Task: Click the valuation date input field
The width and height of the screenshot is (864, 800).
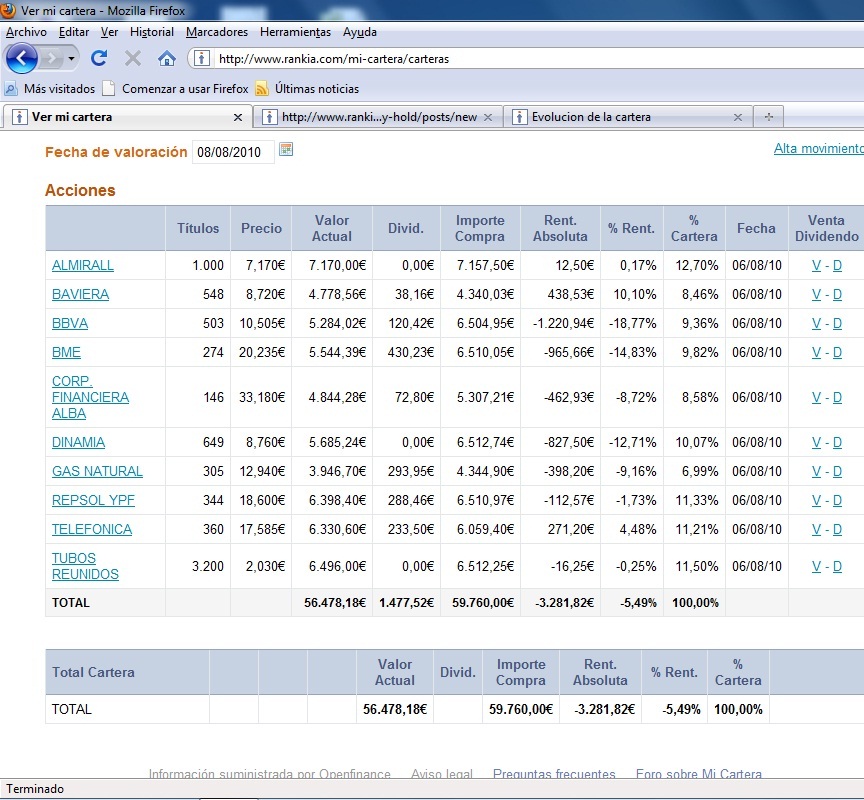Action: point(233,152)
